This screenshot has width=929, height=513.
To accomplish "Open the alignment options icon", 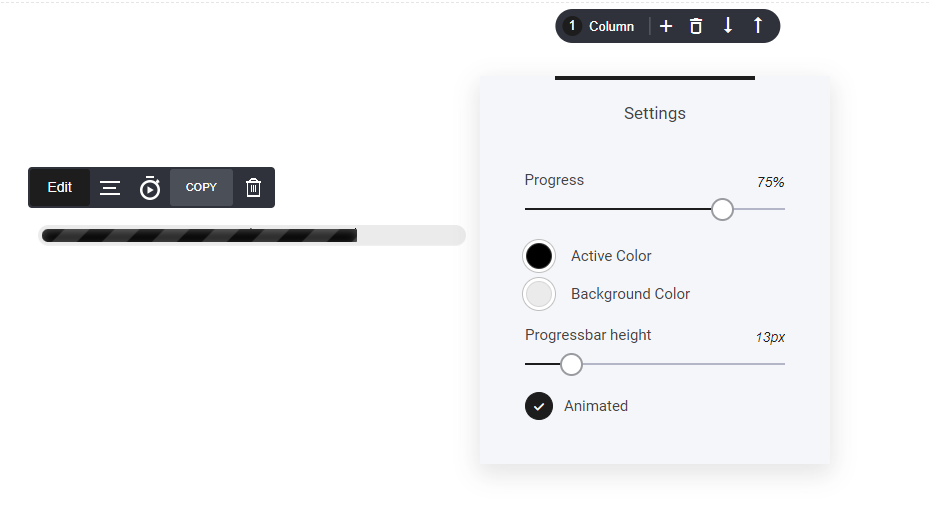I will (110, 188).
